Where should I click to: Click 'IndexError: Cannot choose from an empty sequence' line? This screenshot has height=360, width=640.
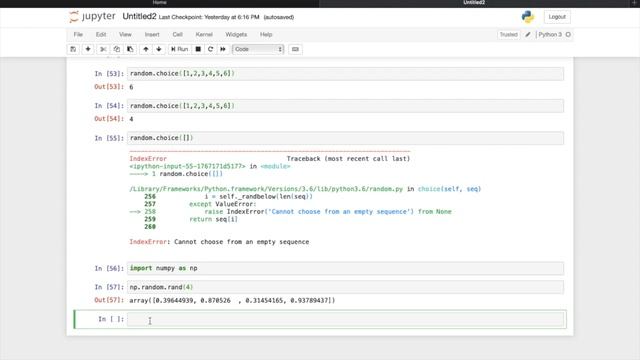coord(219,242)
